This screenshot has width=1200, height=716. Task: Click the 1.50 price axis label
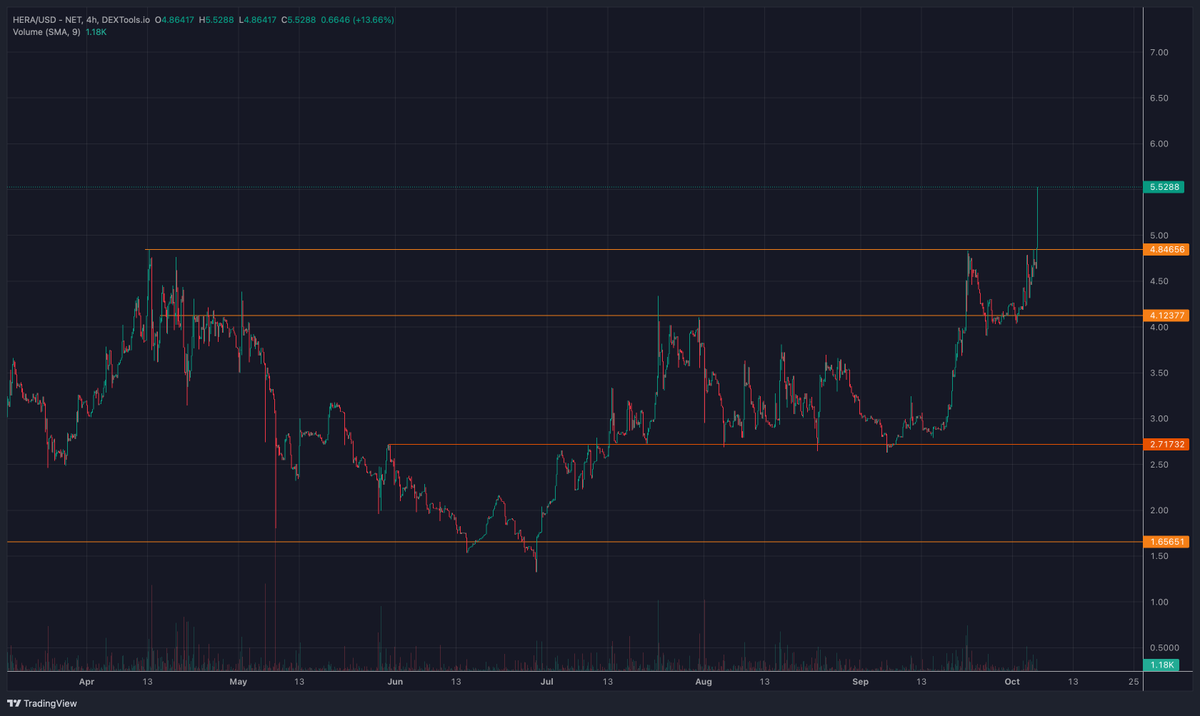(x=1159, y=556)
